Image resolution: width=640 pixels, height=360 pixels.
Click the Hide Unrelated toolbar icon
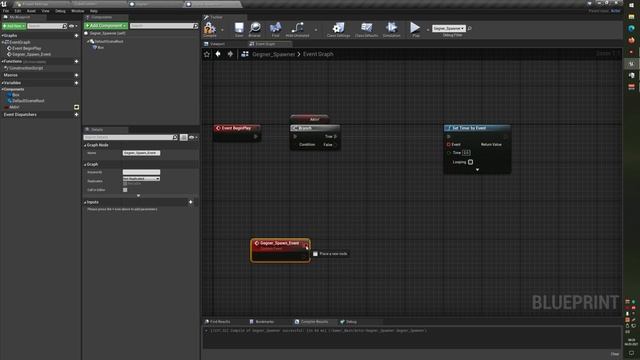297,28
